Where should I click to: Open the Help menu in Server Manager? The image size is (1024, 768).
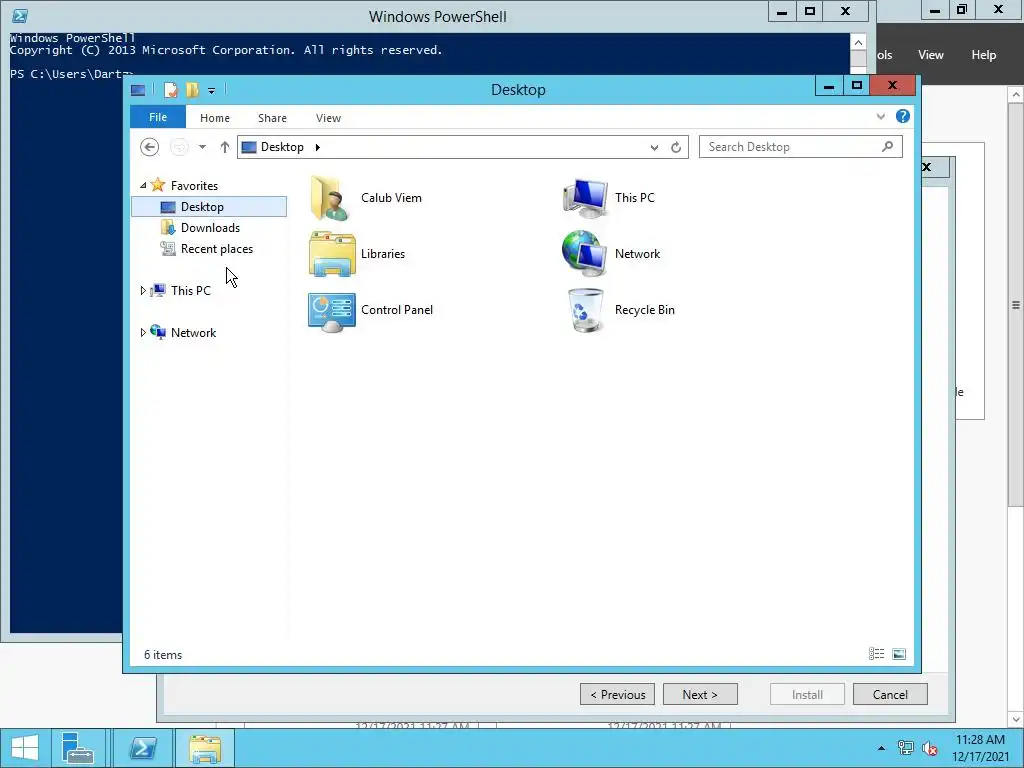click(984, 55)
